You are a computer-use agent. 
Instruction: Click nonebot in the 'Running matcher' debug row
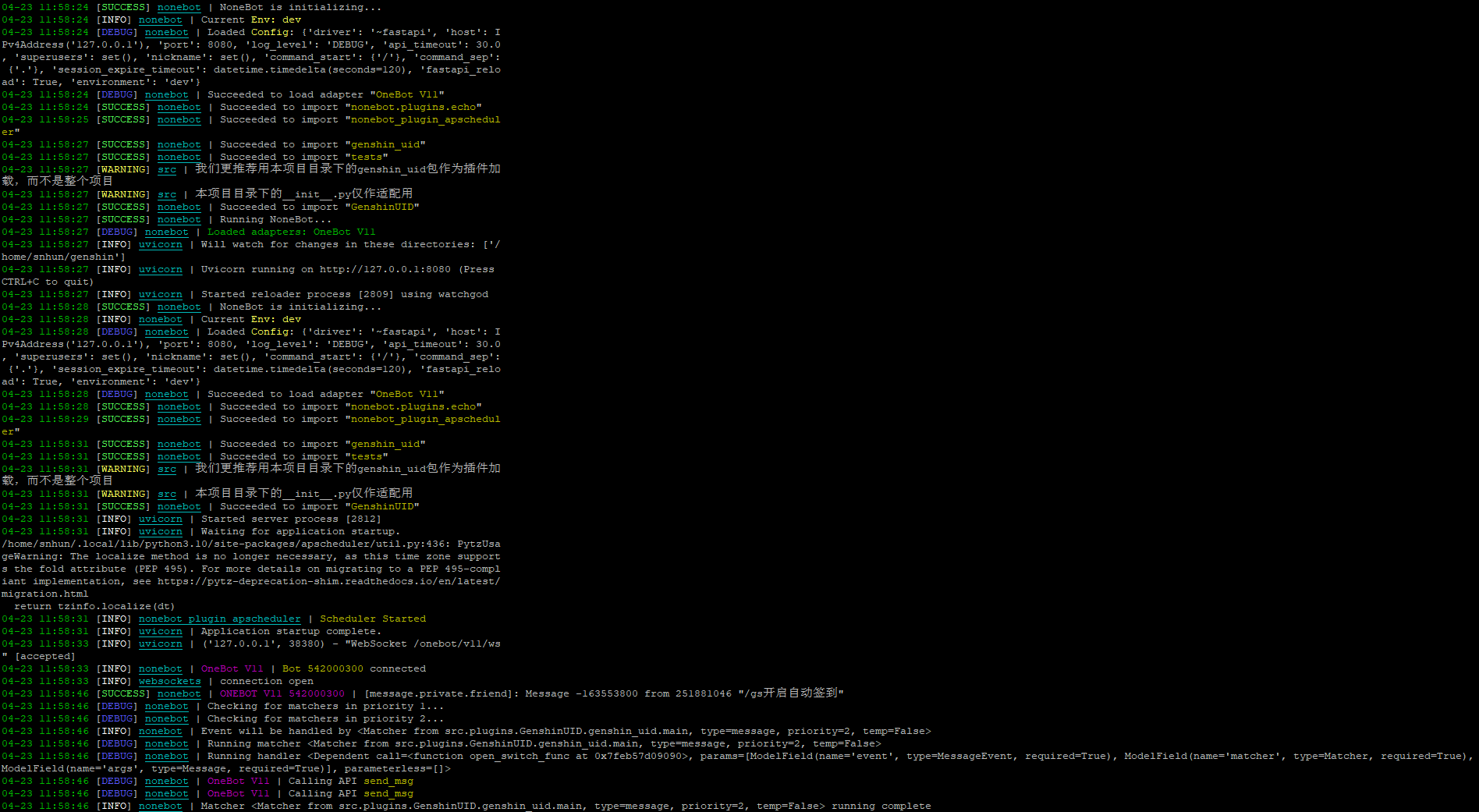166,743
